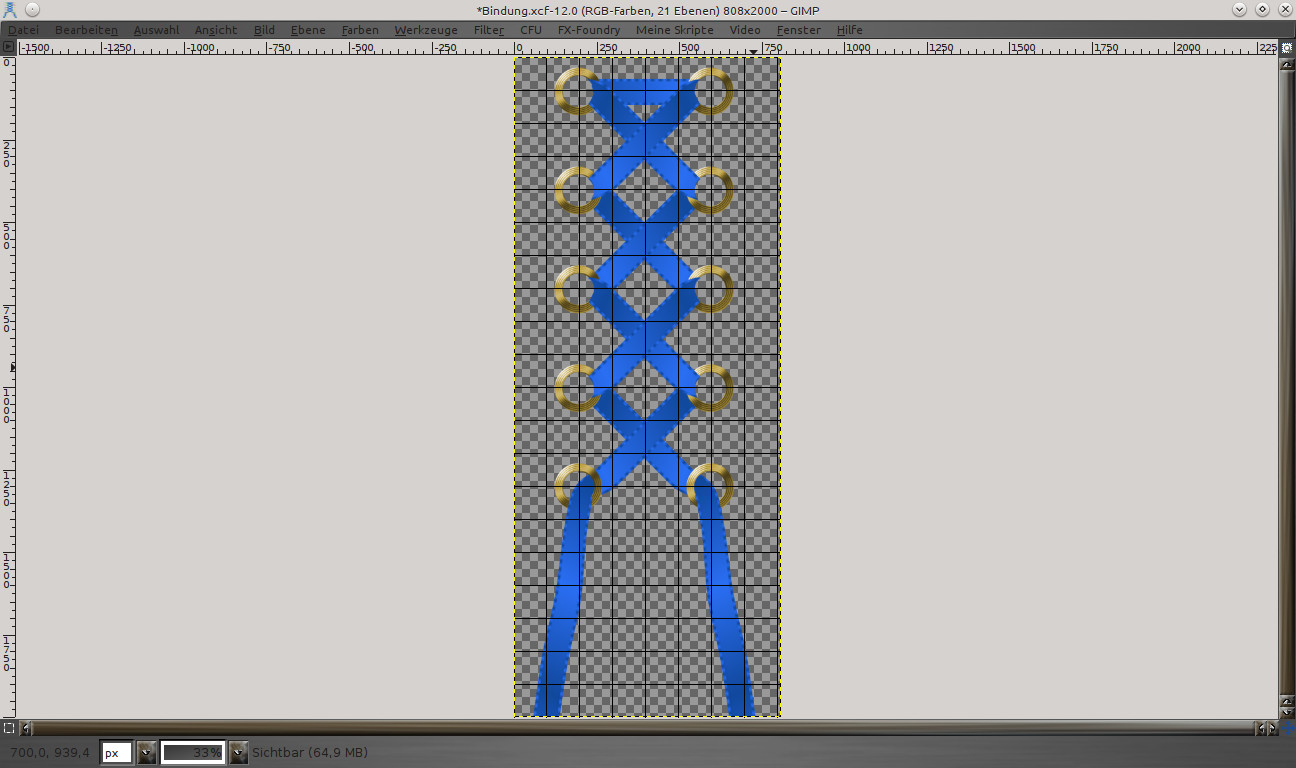Open the Meine Skripte menu

click(x=675, y=30)
